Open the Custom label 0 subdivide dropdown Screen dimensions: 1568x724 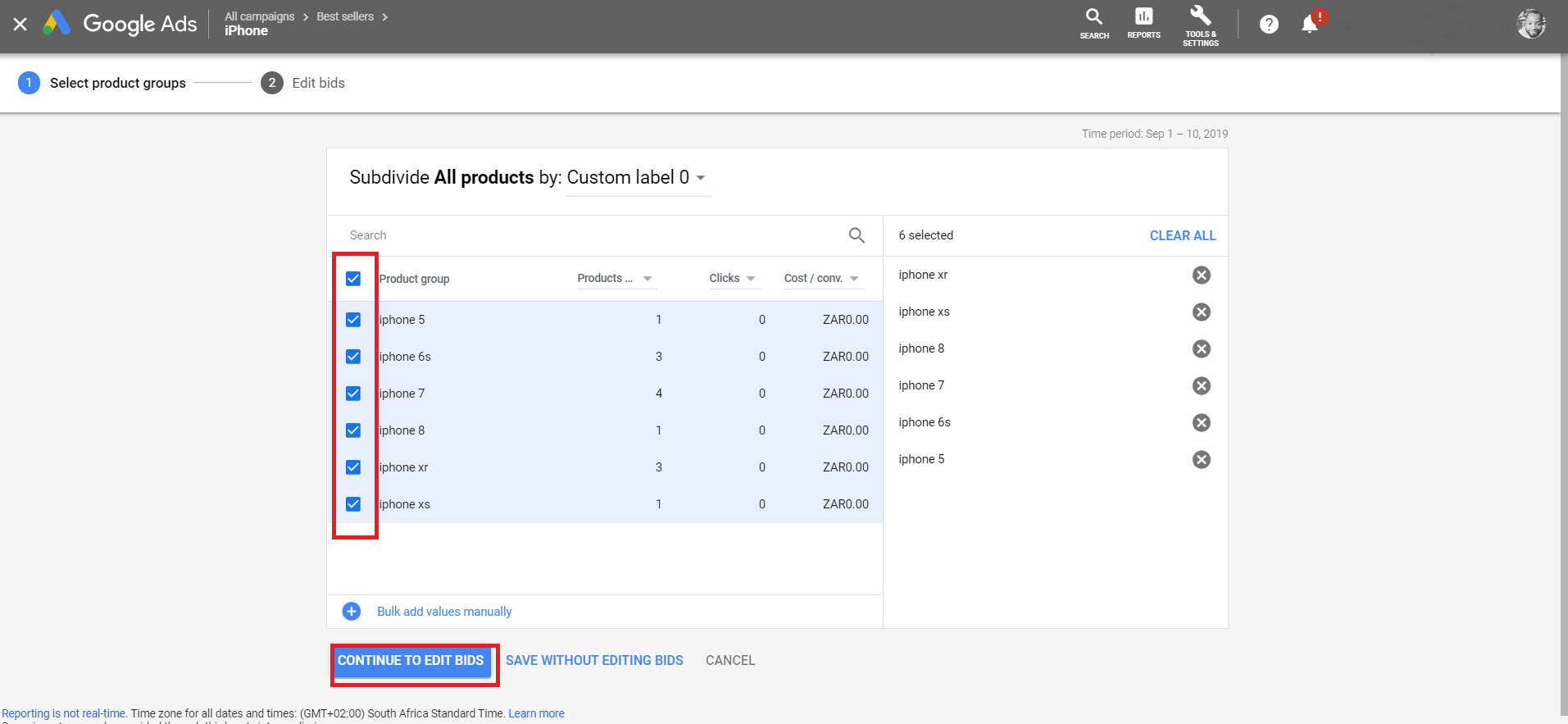point(637,178)
